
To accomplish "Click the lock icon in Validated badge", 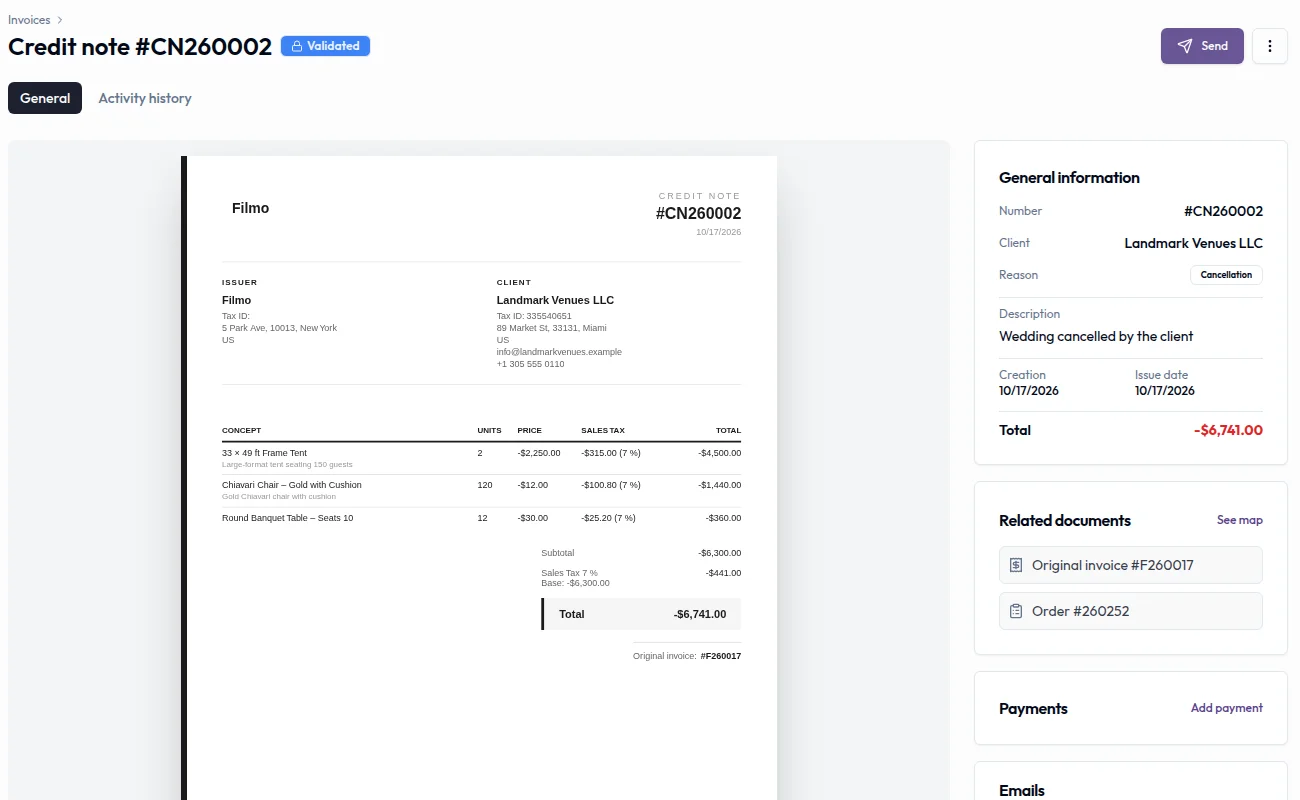I will 296,46.
